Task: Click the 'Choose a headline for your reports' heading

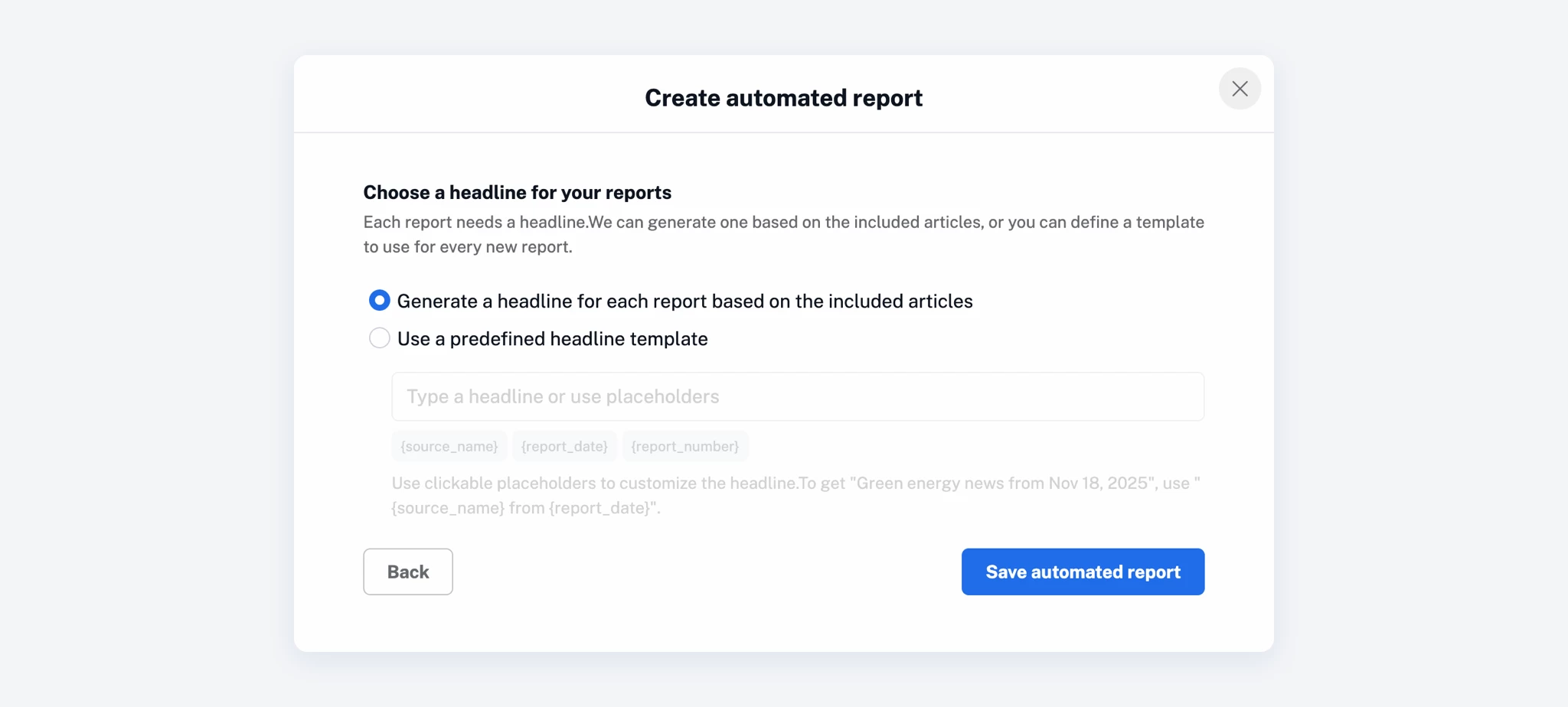Action: click(x=517, y=192)
